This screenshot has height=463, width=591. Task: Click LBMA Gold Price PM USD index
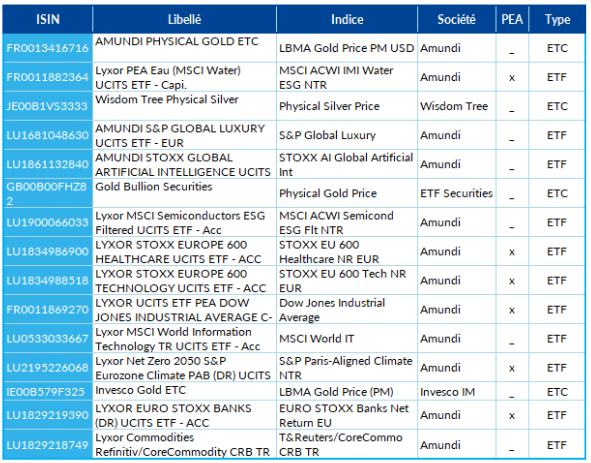click(x=346, y=48)
